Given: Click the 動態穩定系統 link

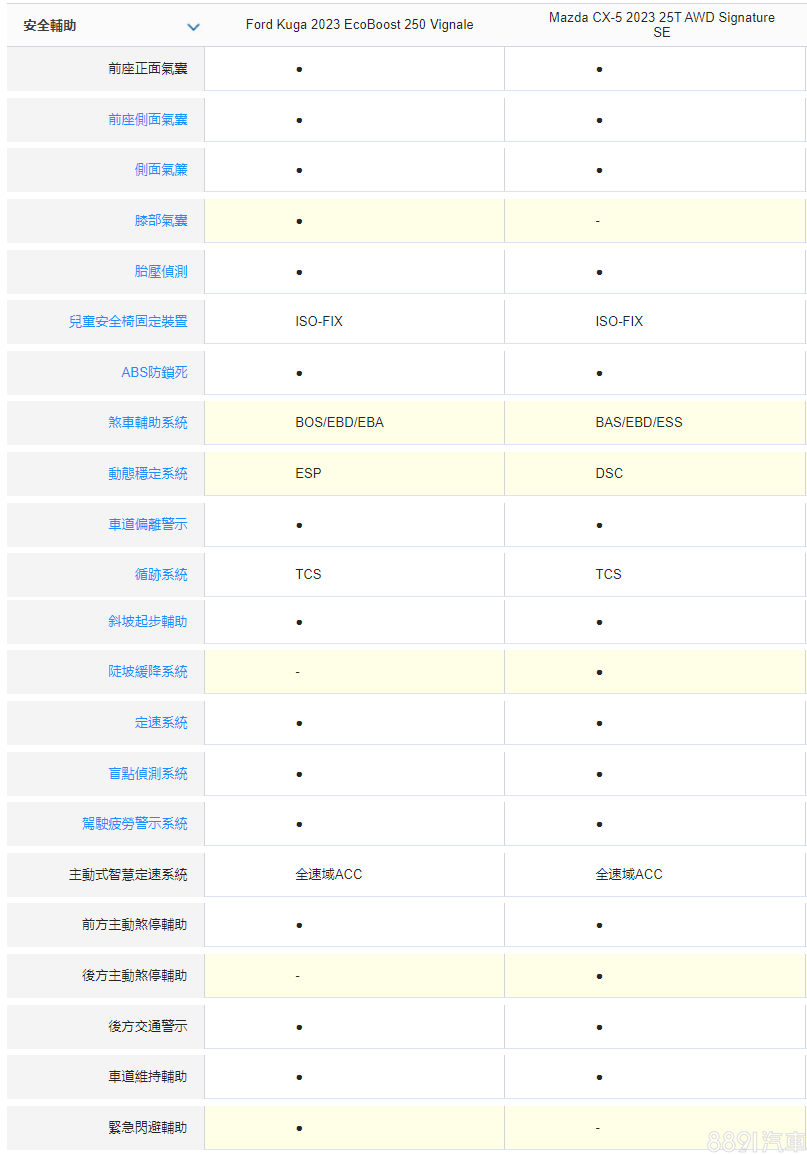Looking at the screenshot, I should 148,473.
